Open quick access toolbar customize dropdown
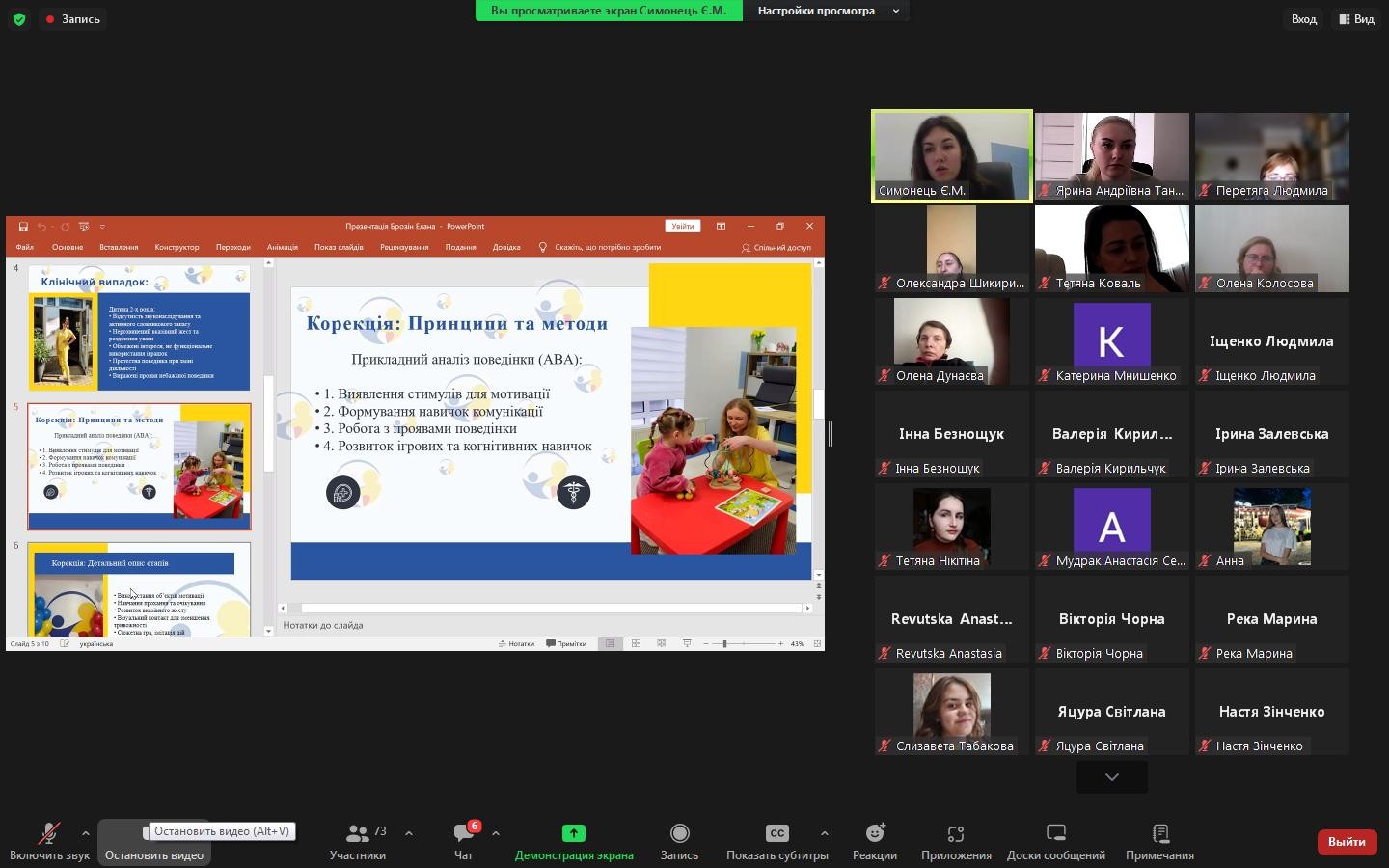1389x868 pixels. pyautogui.click(x=101, y=227)
